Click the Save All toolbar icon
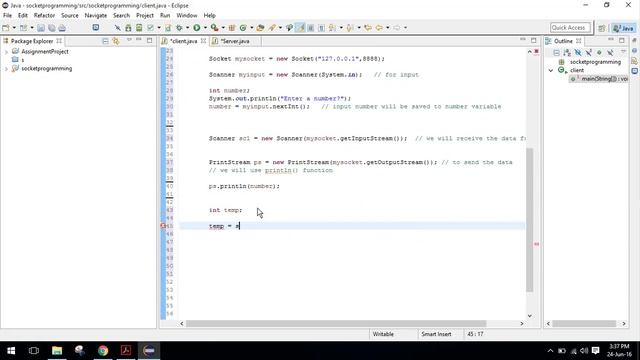Viewport: 640px width, 360px height. click(51, 28)
